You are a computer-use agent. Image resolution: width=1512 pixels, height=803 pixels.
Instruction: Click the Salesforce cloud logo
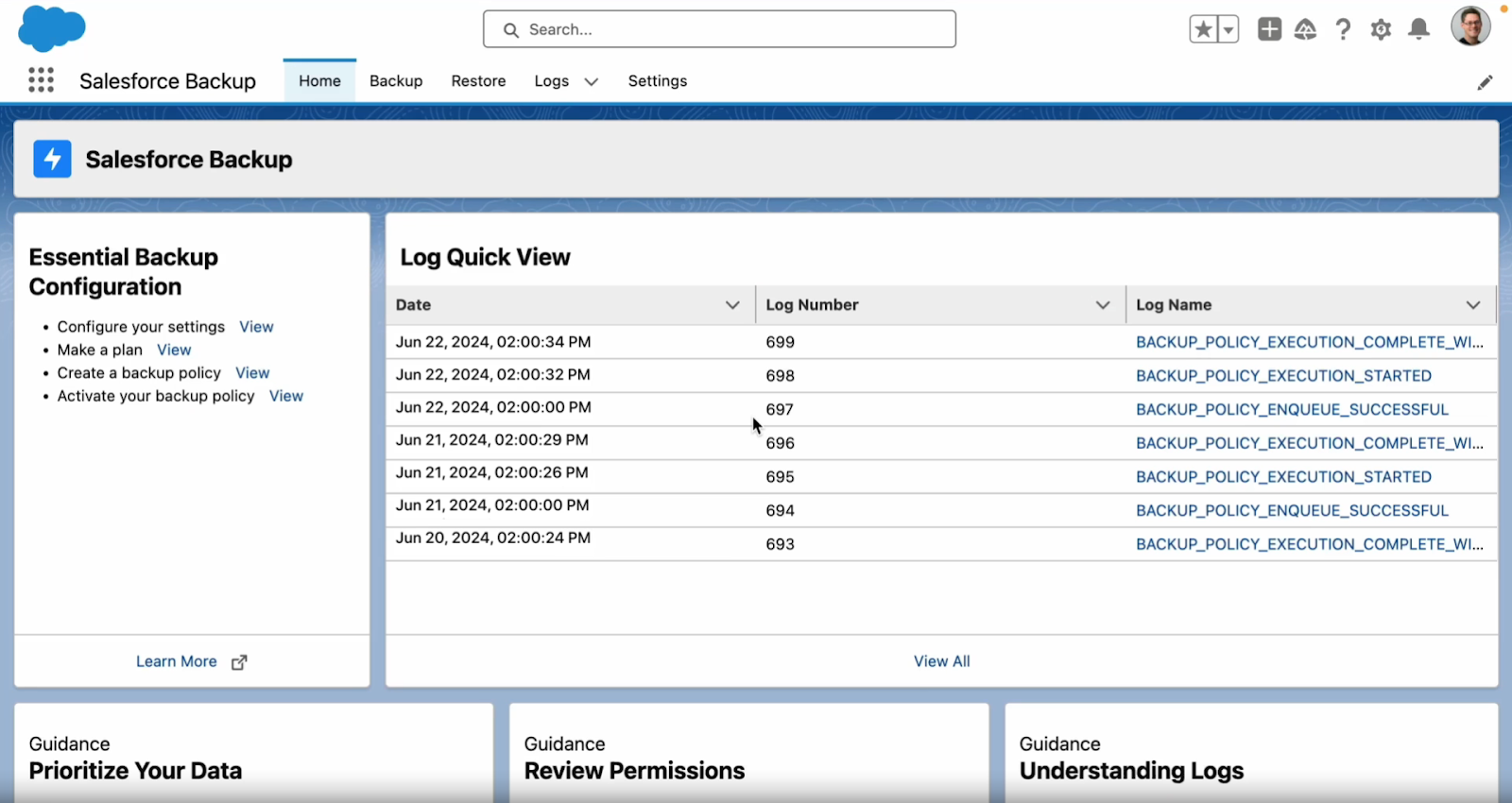[52, 27]
